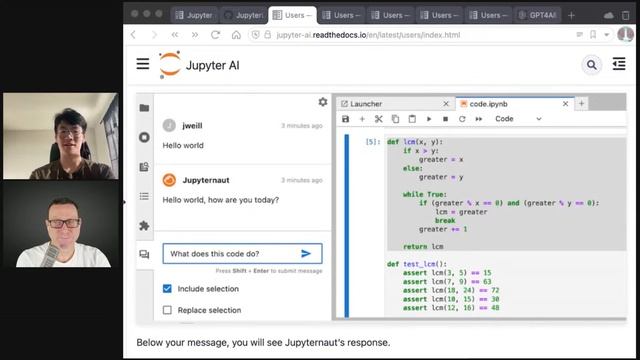Insert a cell with the plus icon

[x=362, y=119]
